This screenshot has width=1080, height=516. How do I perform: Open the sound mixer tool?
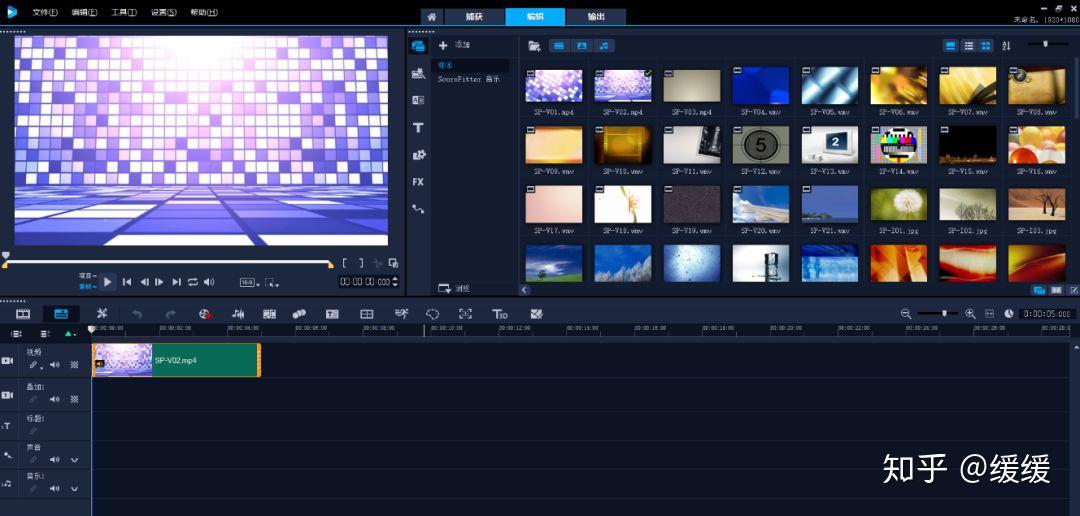point(238,314)
